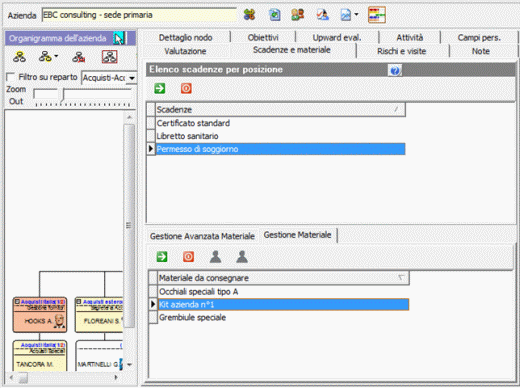Viewport: 520px width, 388px height.
Task: Click the organigramma scroll down arrow
Action: (129, 364)
